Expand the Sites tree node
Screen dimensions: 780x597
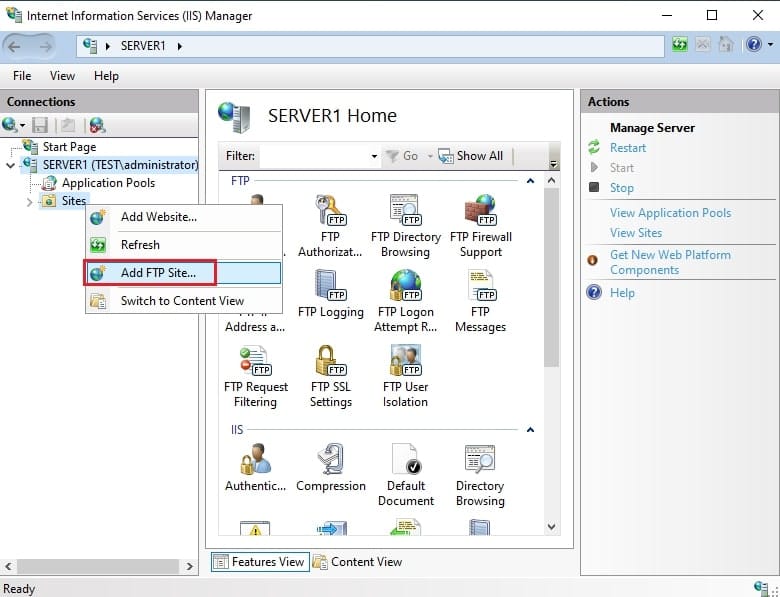pos(29,202)
